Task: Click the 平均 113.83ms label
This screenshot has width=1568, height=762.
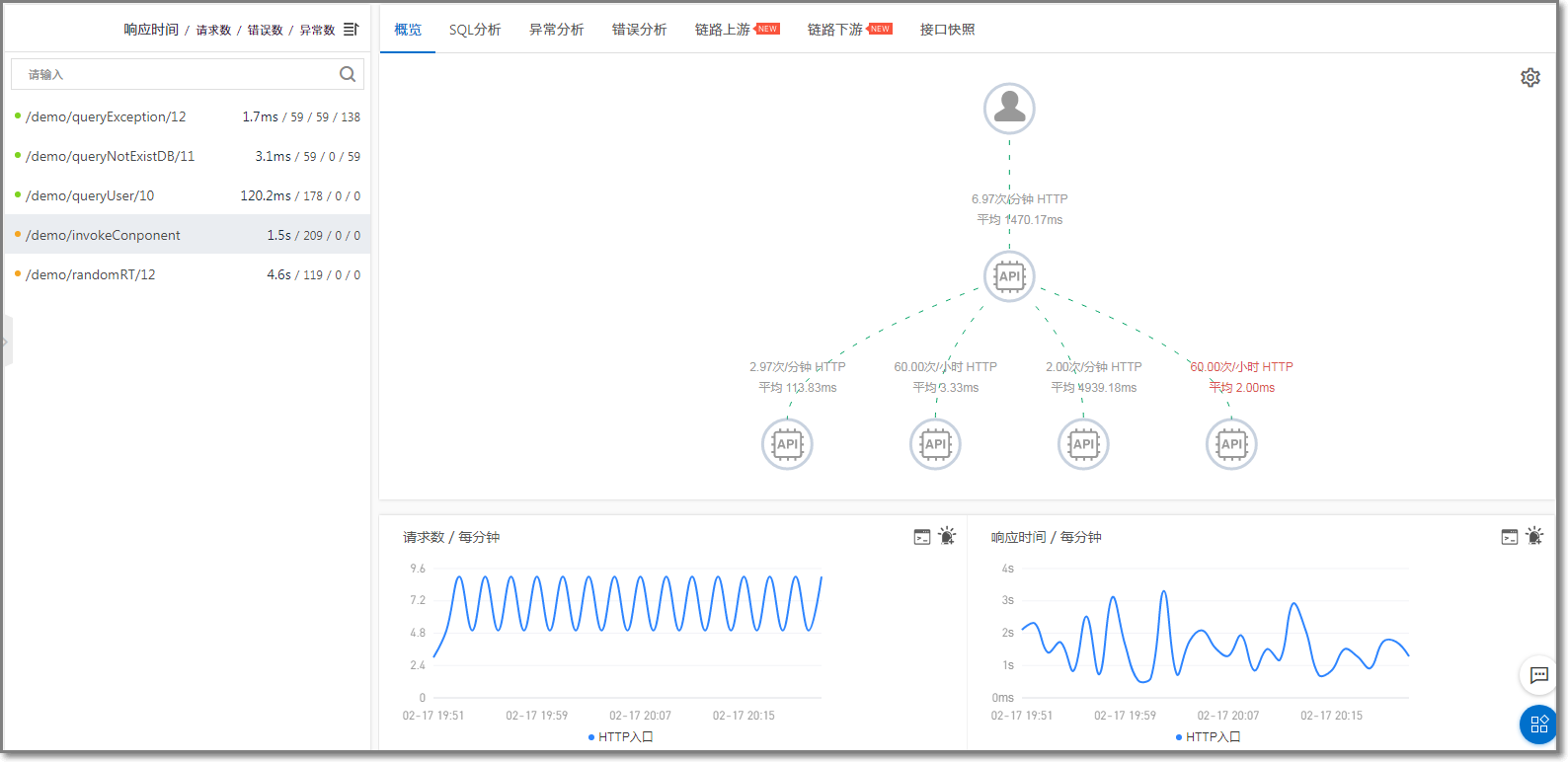Action: (798, 387)
